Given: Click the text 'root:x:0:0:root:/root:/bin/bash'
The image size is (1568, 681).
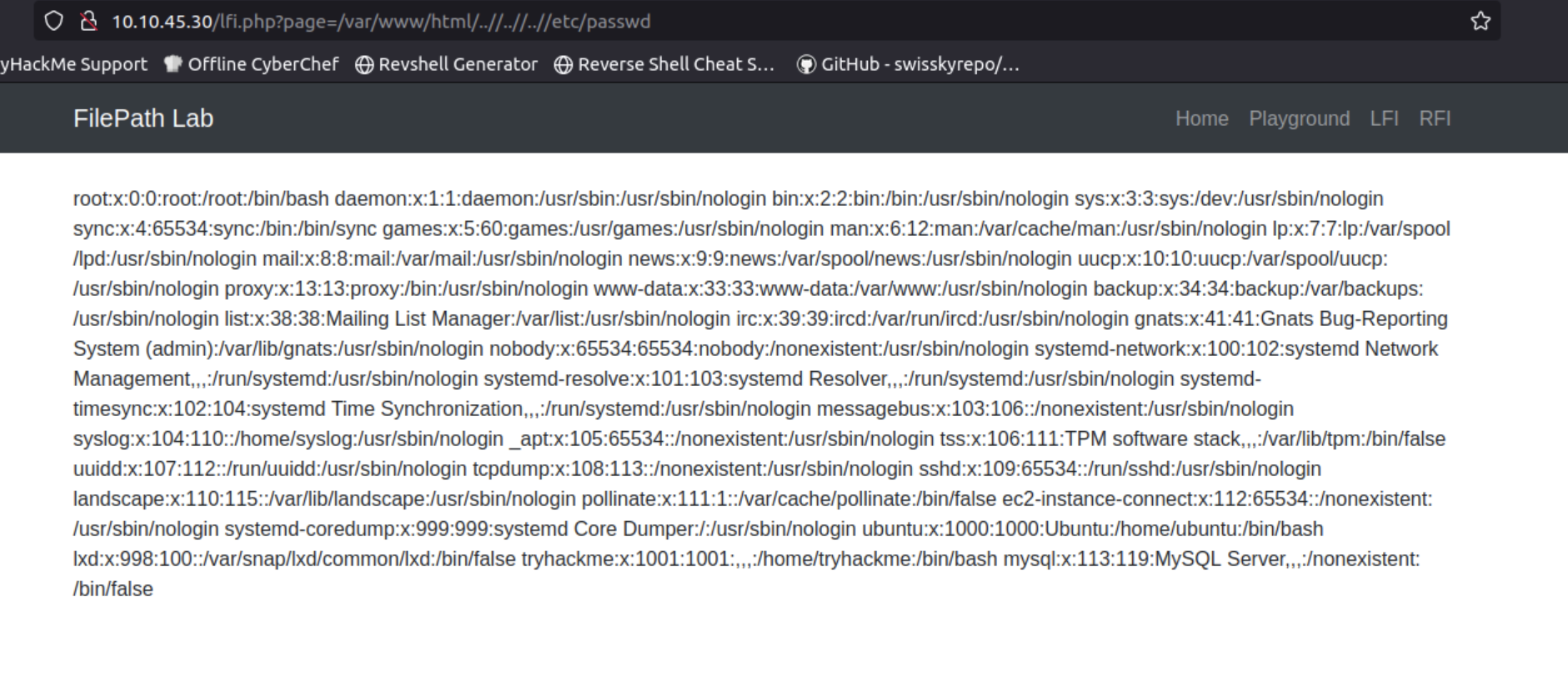Looking at the screenshot, I should [201, 198].
